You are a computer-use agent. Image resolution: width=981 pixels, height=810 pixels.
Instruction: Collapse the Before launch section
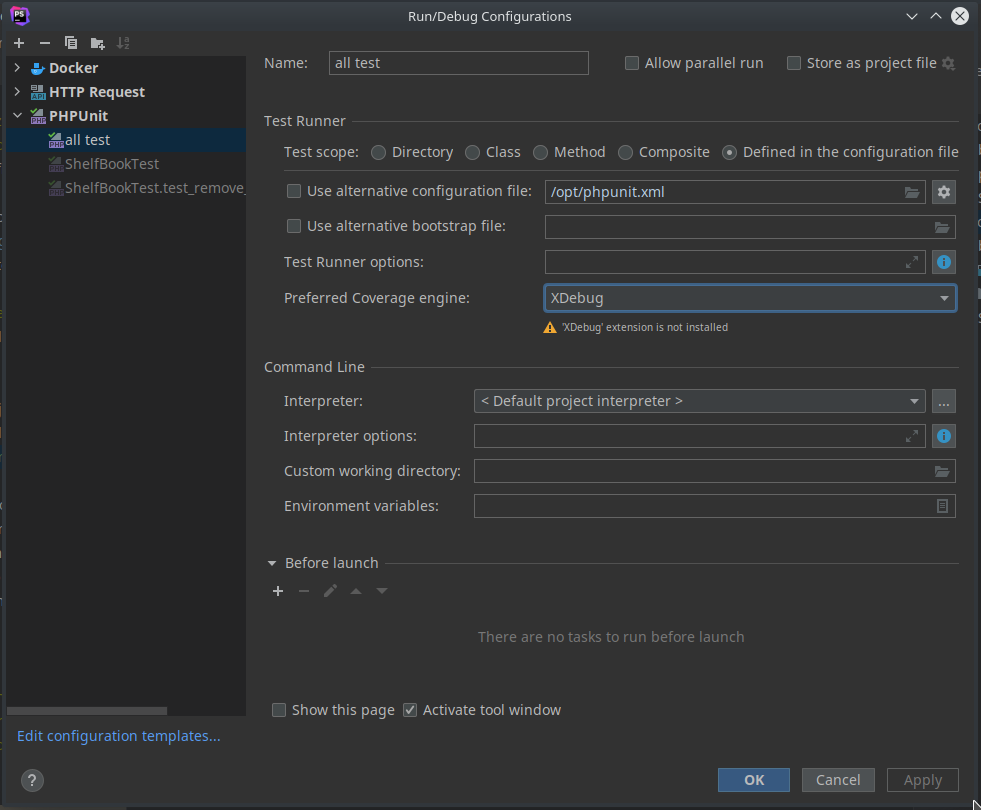[x=272, y=564]
